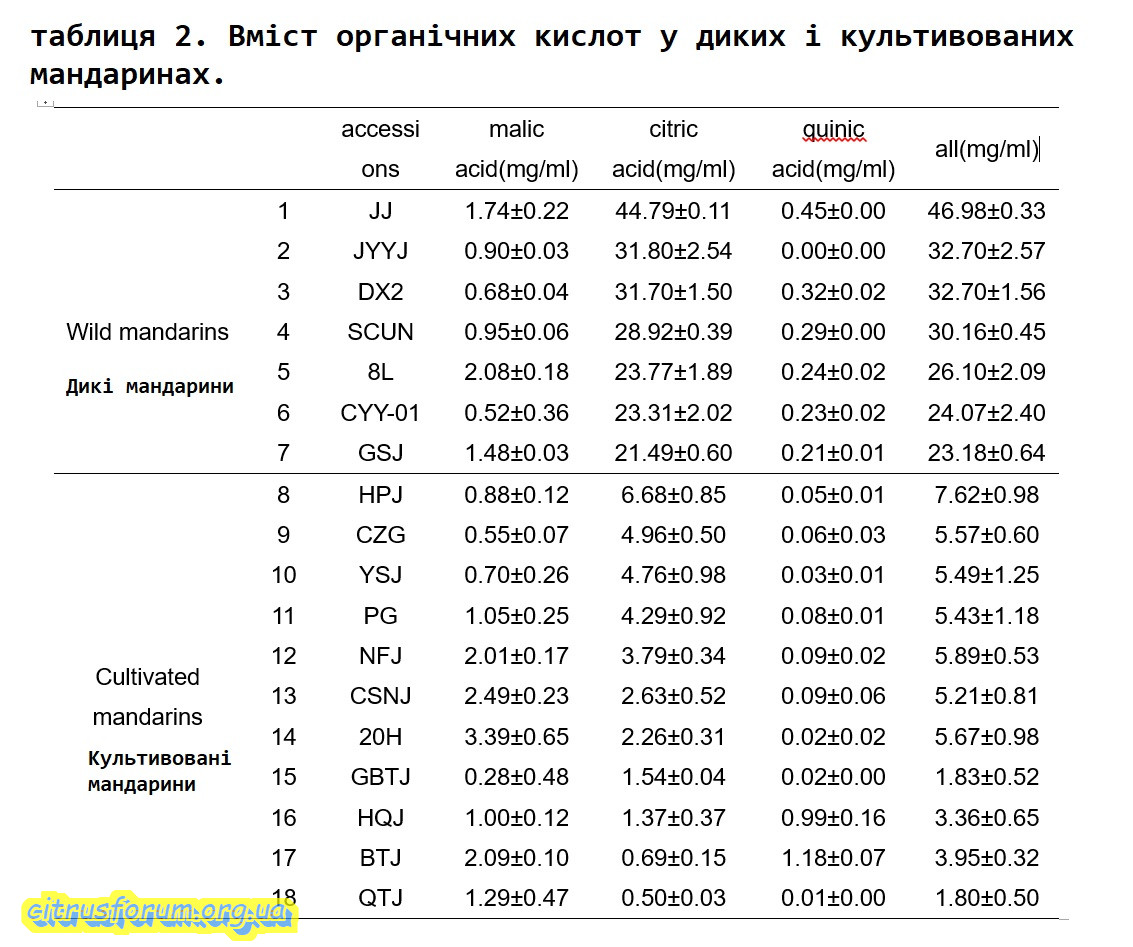Image resolution: width=1133 pixels, height=947 pixels.
Task: Select the "Культивовані мандарини" translation text
Action: [159, 771]
